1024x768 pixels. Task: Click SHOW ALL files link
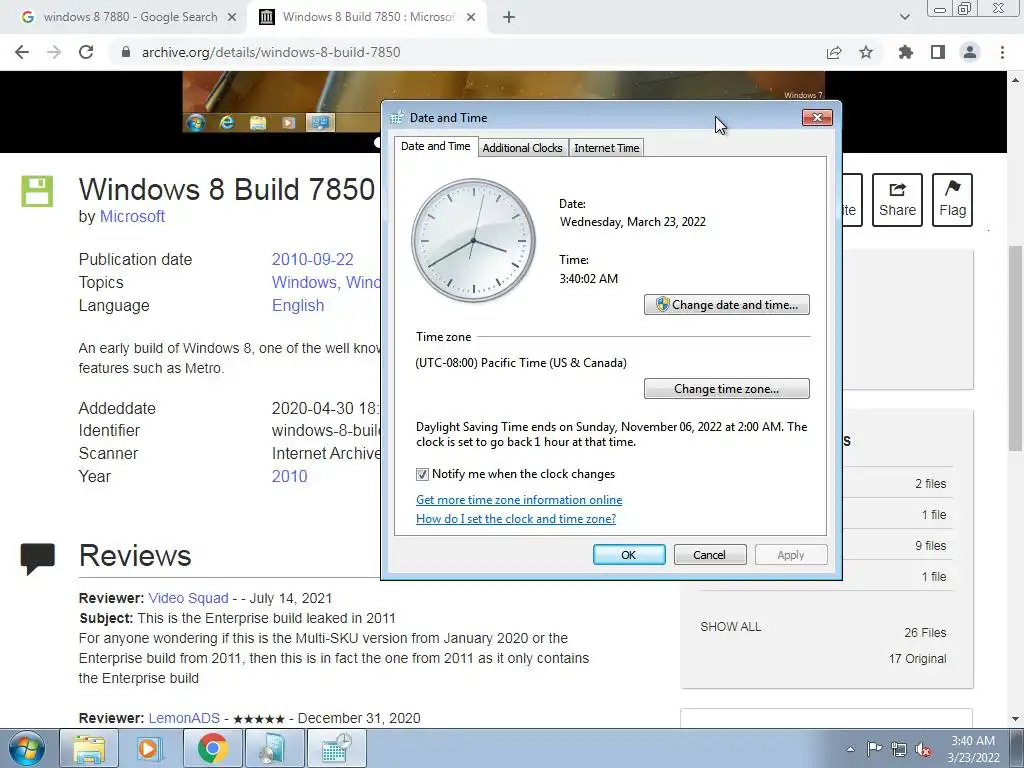coord(731,627)
